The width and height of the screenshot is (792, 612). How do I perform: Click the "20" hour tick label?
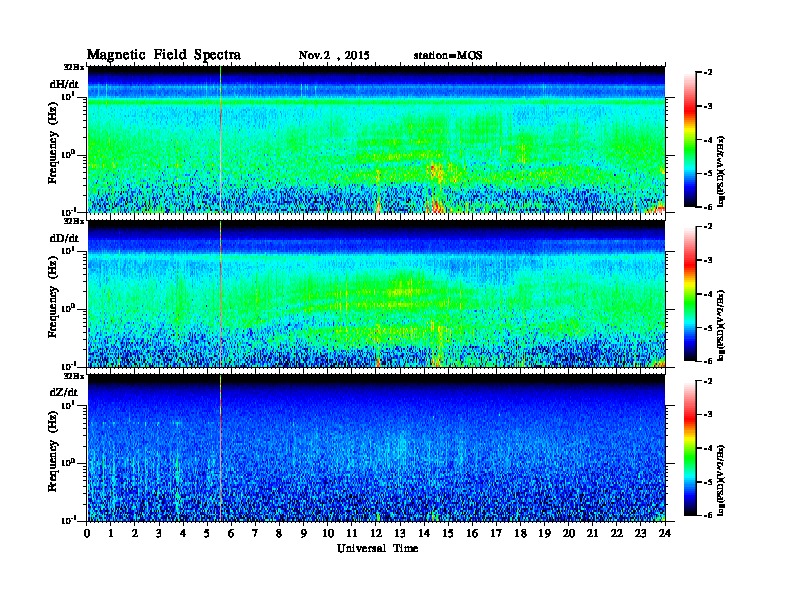[569, 534]
